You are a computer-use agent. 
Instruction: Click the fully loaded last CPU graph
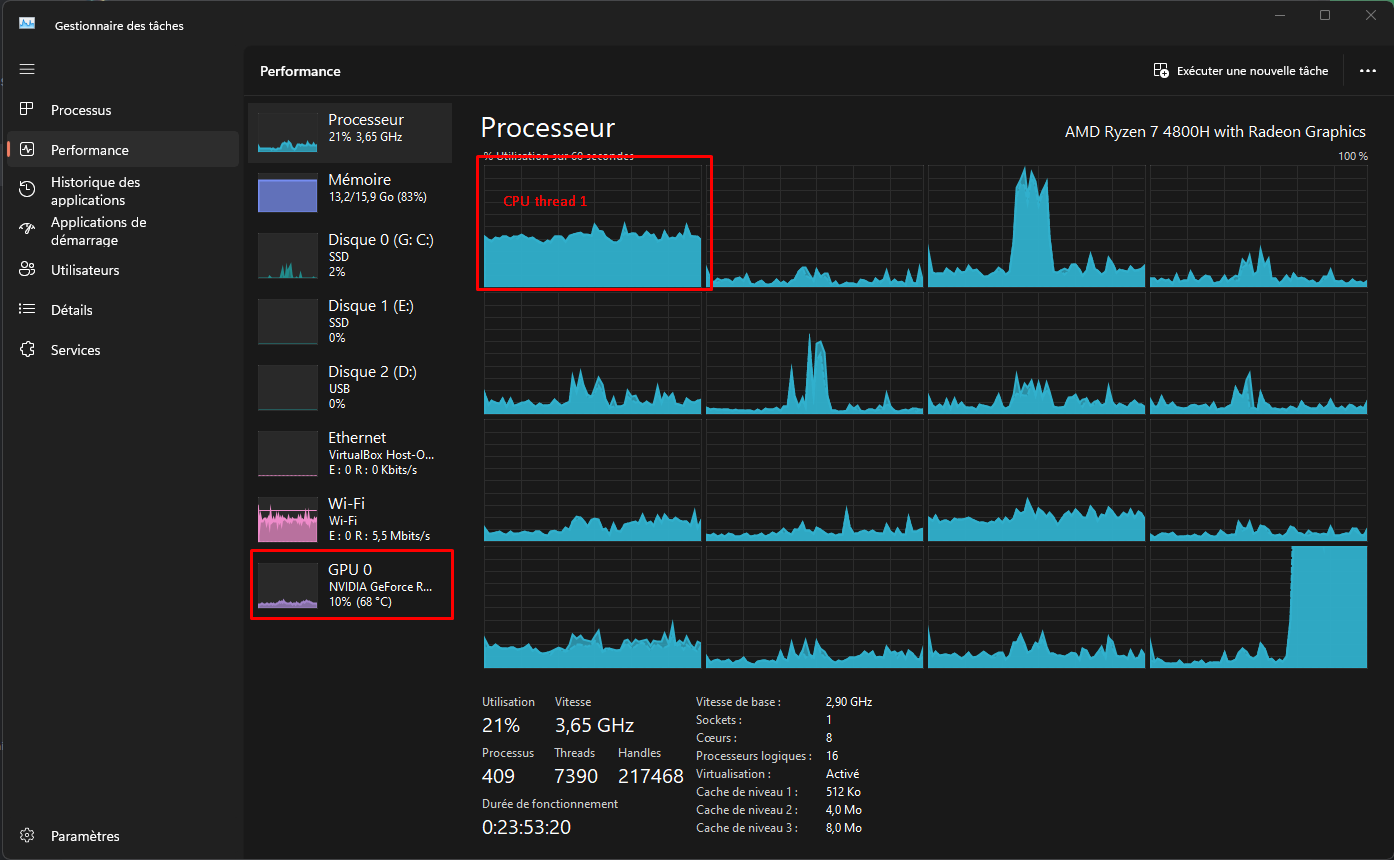point(1258,607)
